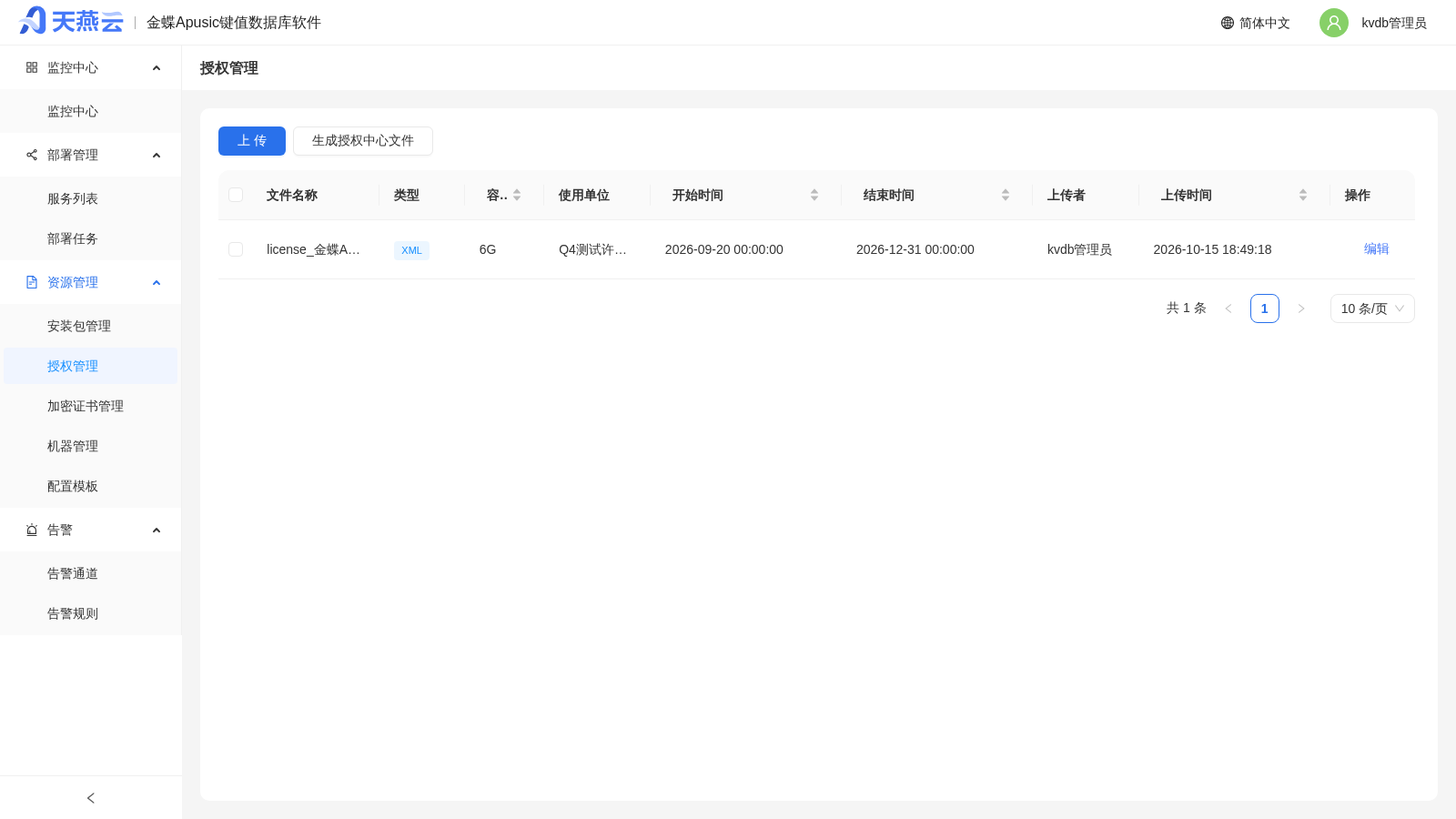Click 生成授权中心文件 button
Image resolution: width=1456 pixels, height=819 pixels.
[363, 141]
